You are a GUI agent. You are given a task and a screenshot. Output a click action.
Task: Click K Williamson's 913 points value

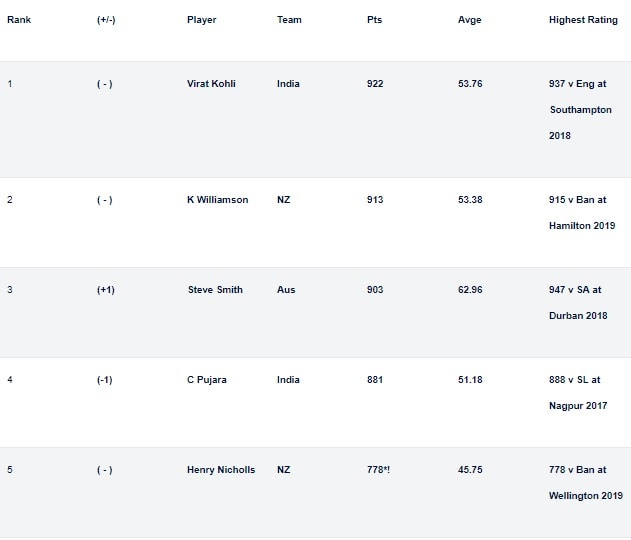click(375, 200)
